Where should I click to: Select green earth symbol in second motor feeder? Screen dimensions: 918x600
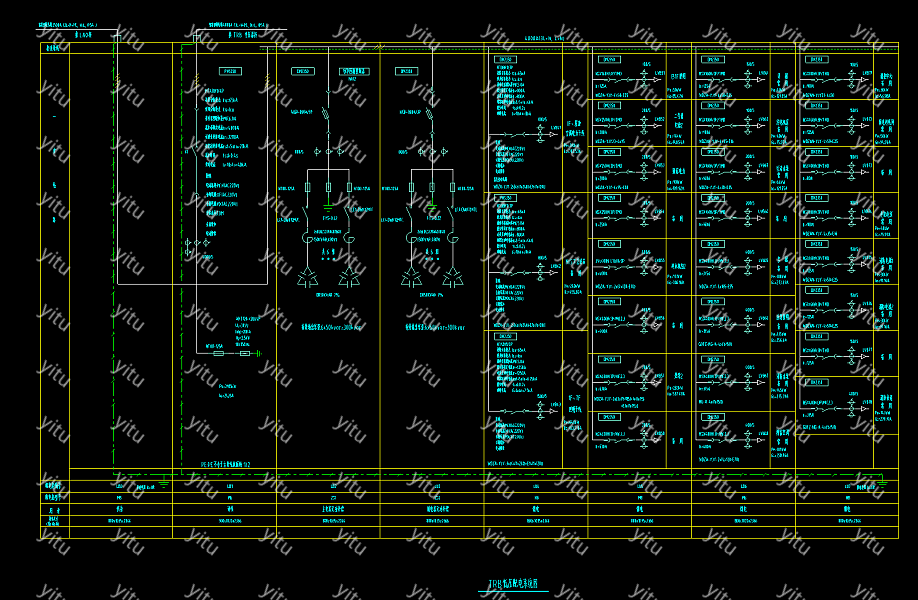[431, 208]
